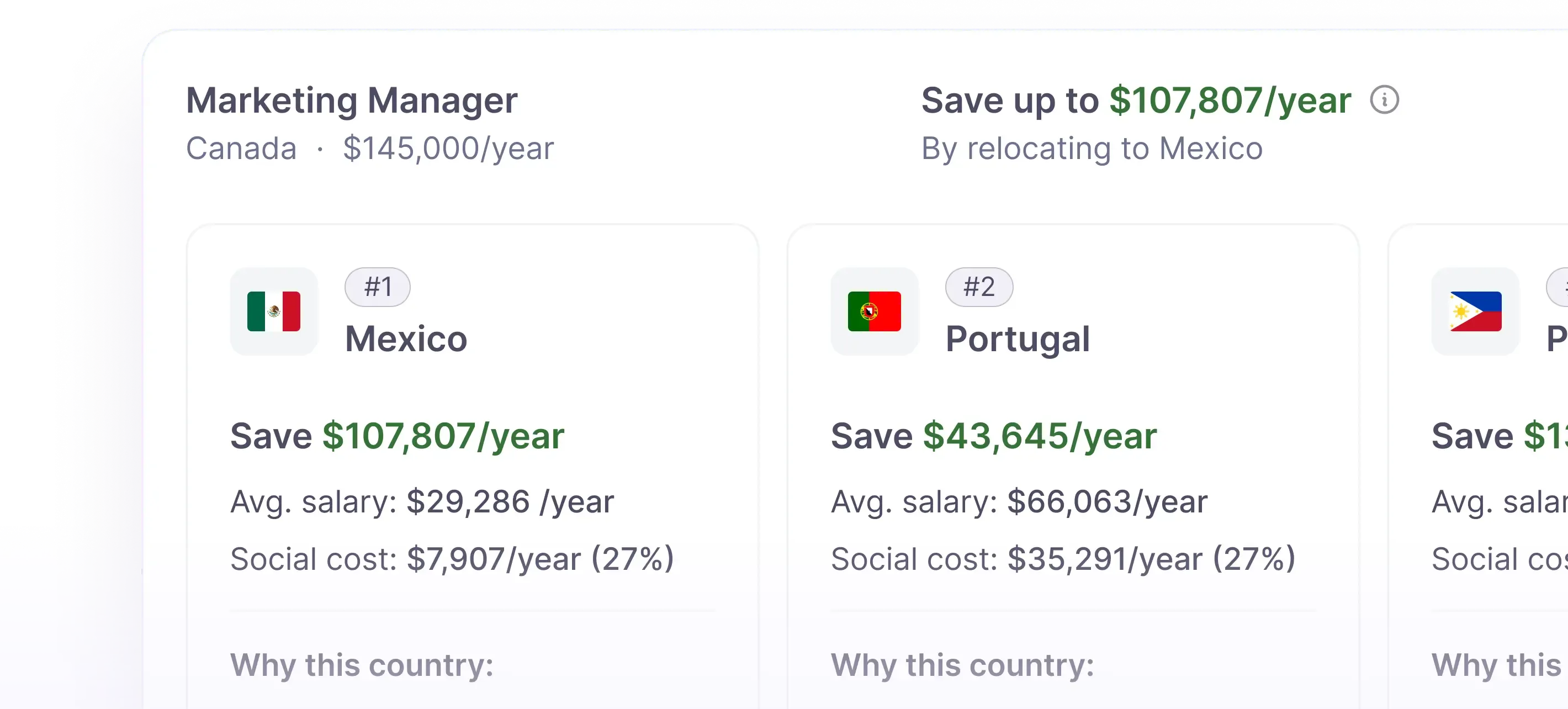Click Mexico average salary $29,286 line

click(422, 502)
